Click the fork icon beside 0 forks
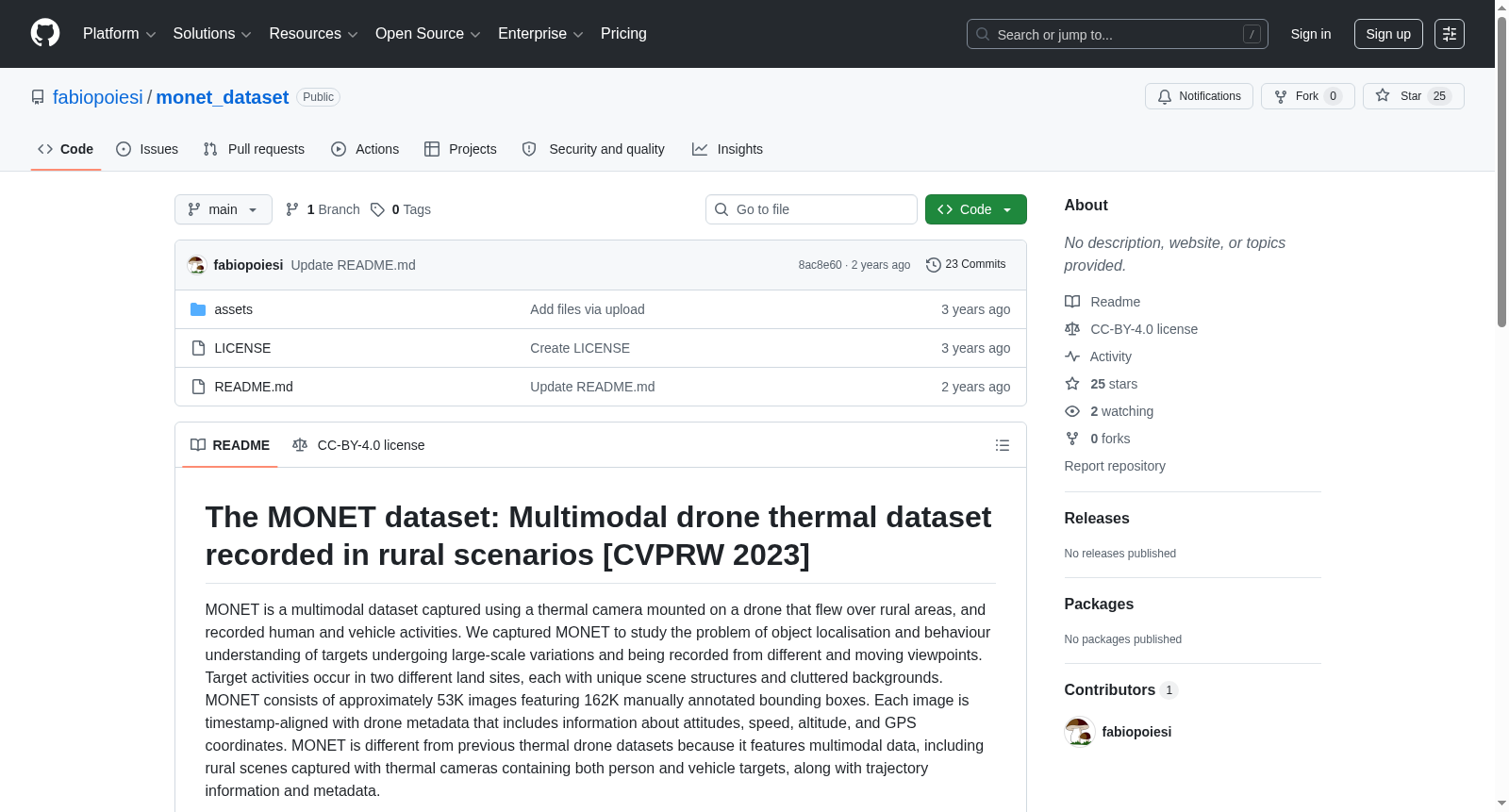1509x812 pixels. coord(1072,439)
